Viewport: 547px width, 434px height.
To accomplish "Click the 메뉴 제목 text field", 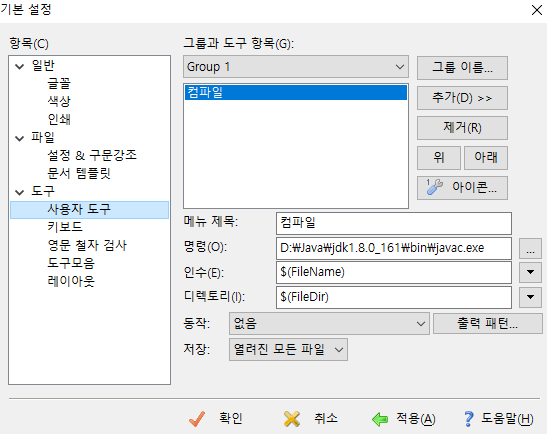I will tap(394, 223).
